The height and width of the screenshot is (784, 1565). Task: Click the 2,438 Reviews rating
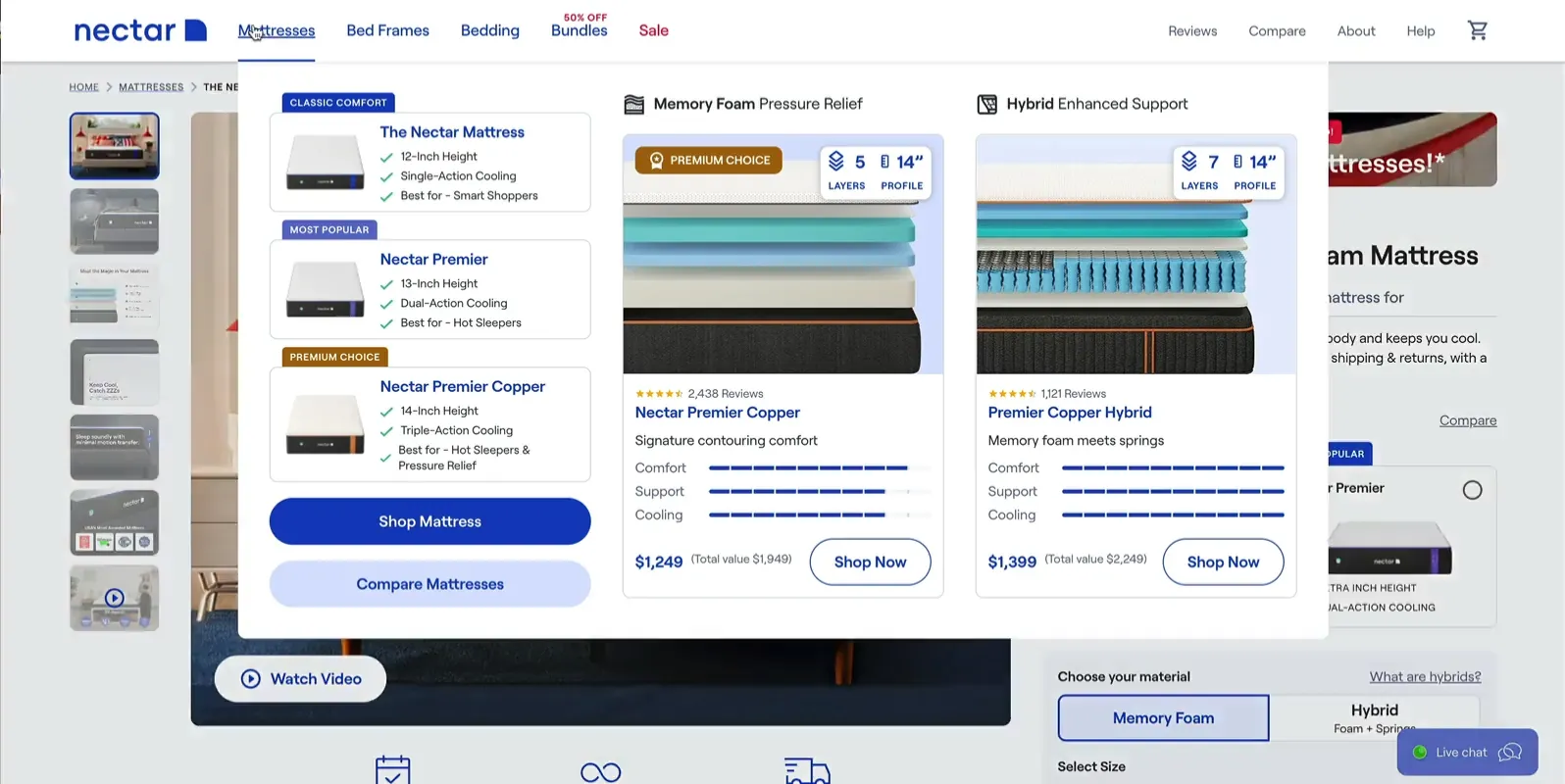699,394
